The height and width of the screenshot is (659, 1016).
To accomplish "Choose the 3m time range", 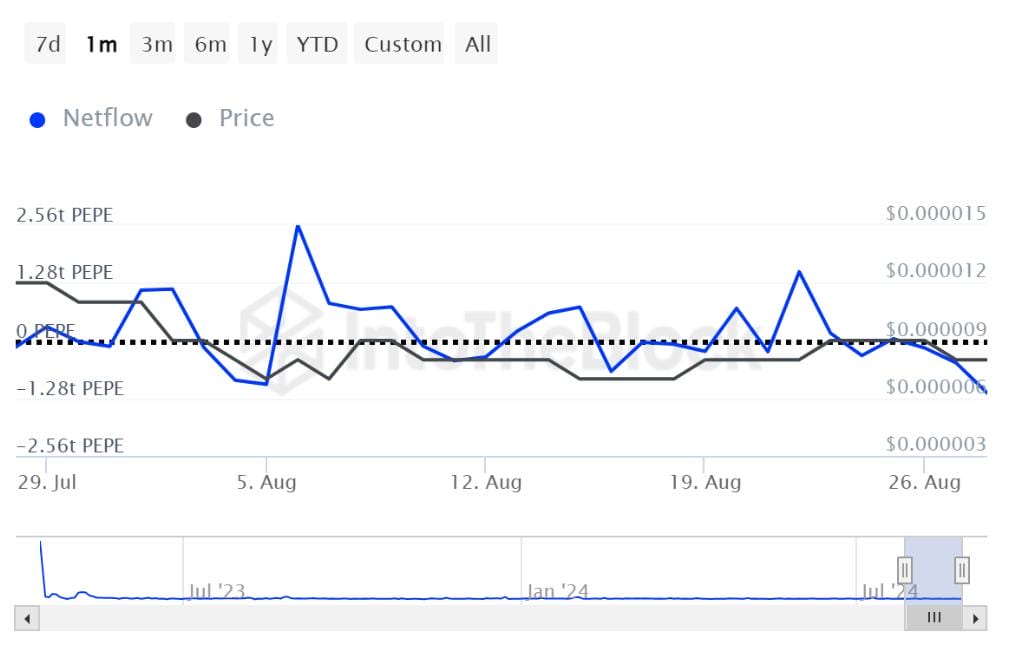I will [156, 44].
